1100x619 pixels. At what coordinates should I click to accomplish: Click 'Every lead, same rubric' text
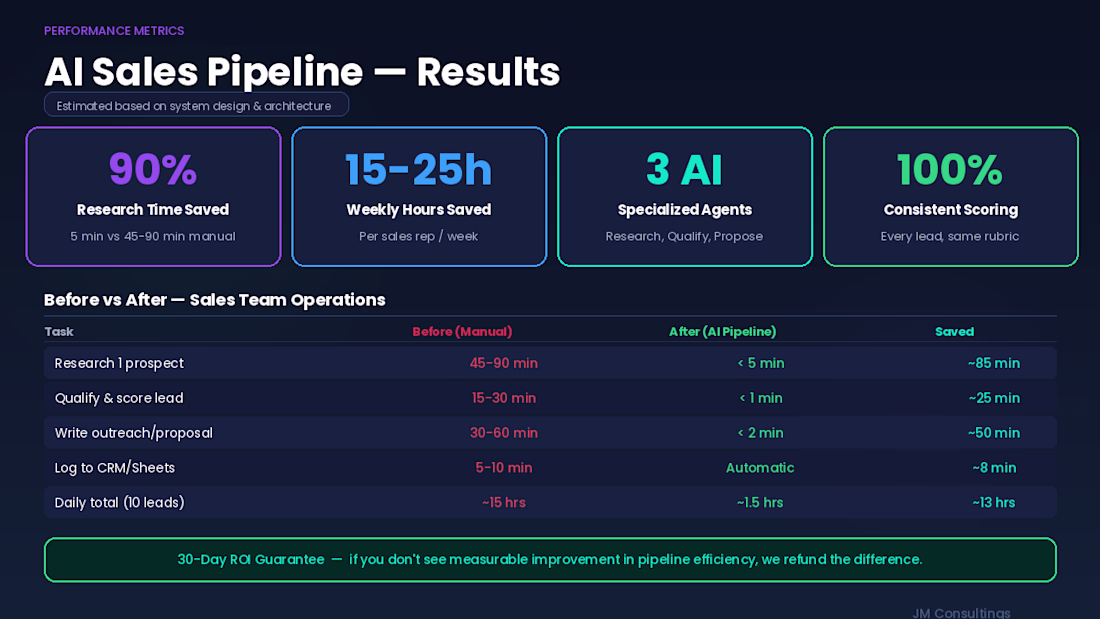click(x=950, y=237)
